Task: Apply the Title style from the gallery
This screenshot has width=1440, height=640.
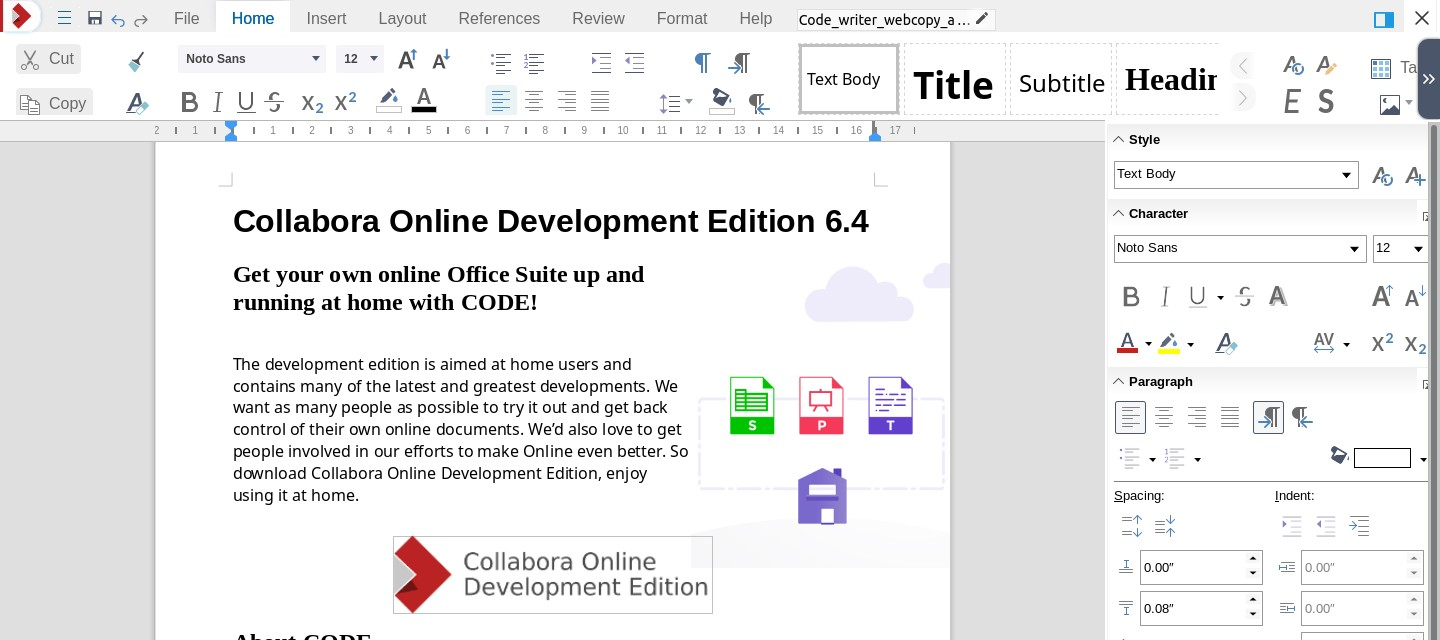Action: pyautogui.click(x=954, y=79)
